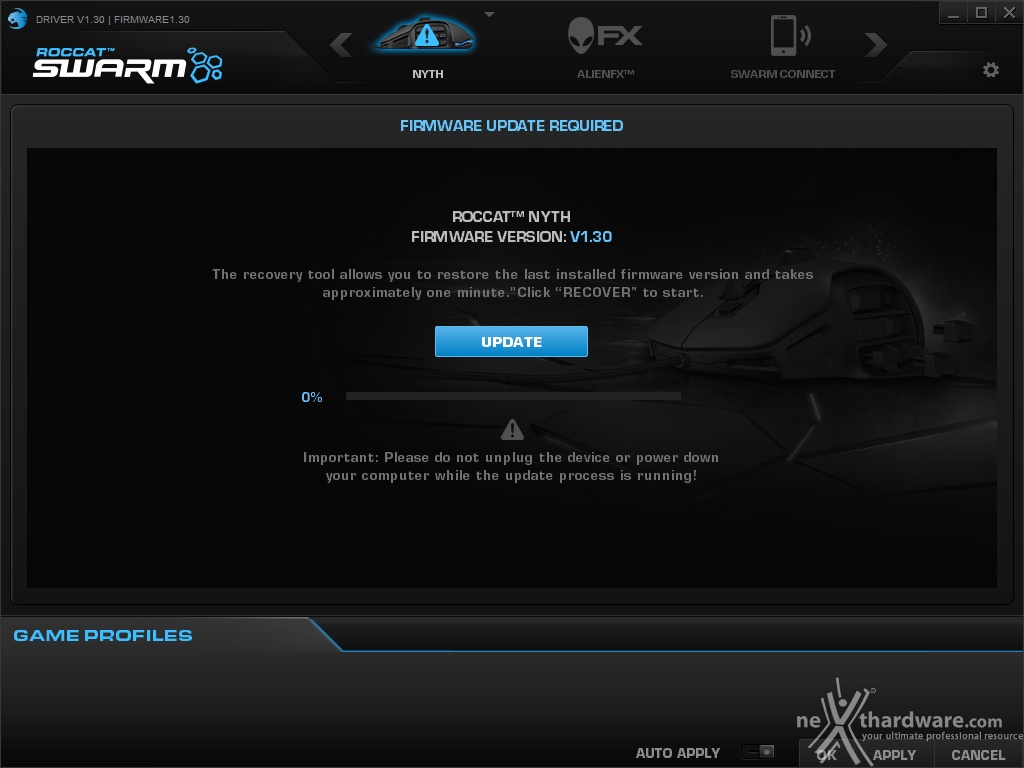This screenshot has height=768, width=1024.
Task: Click the FIRMWARE UPDATE REQUIRED heading
Action: coord(511,125)
